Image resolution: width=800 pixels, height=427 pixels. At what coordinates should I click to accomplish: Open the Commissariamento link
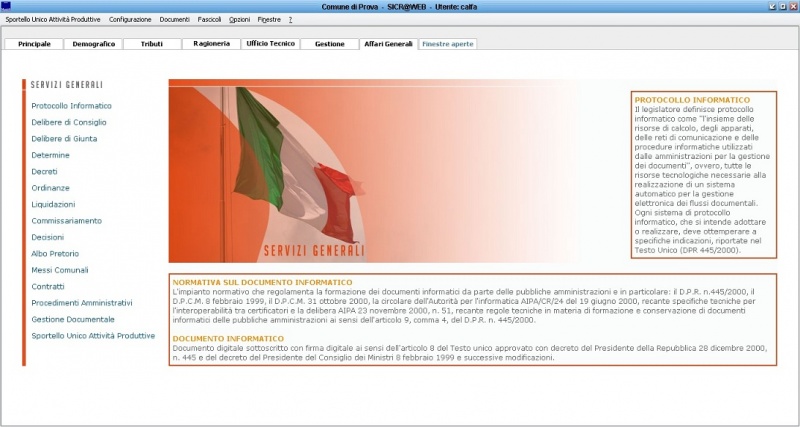(67, 221)
